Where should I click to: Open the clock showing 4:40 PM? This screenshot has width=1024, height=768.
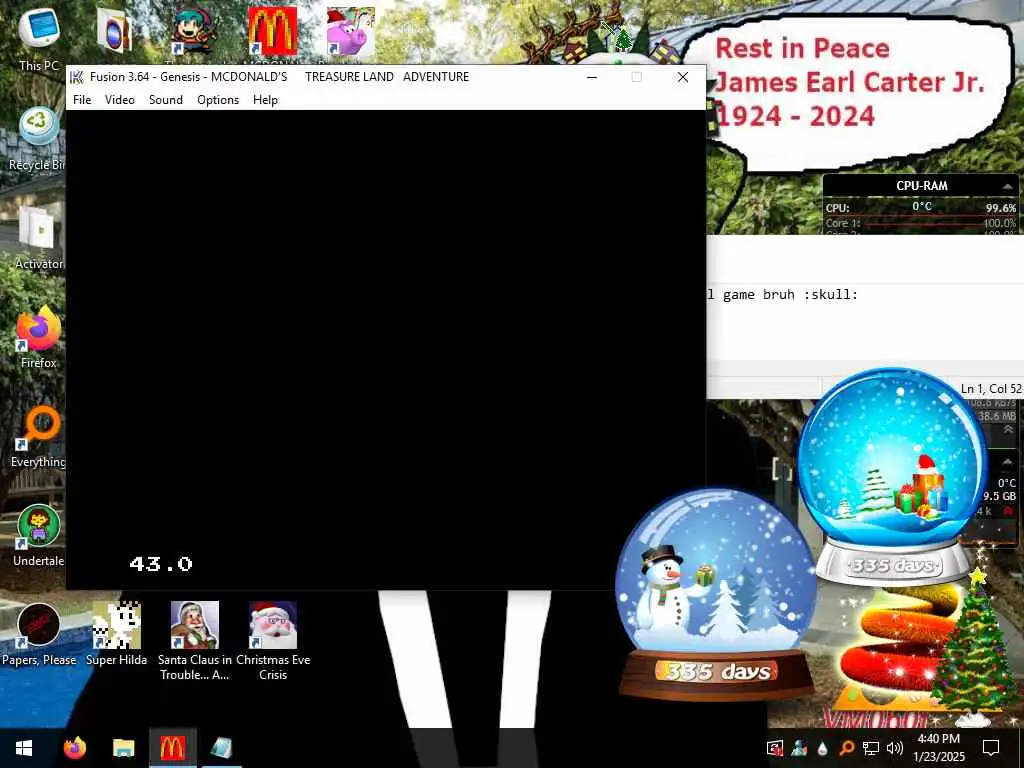click(x=939, y=748)
